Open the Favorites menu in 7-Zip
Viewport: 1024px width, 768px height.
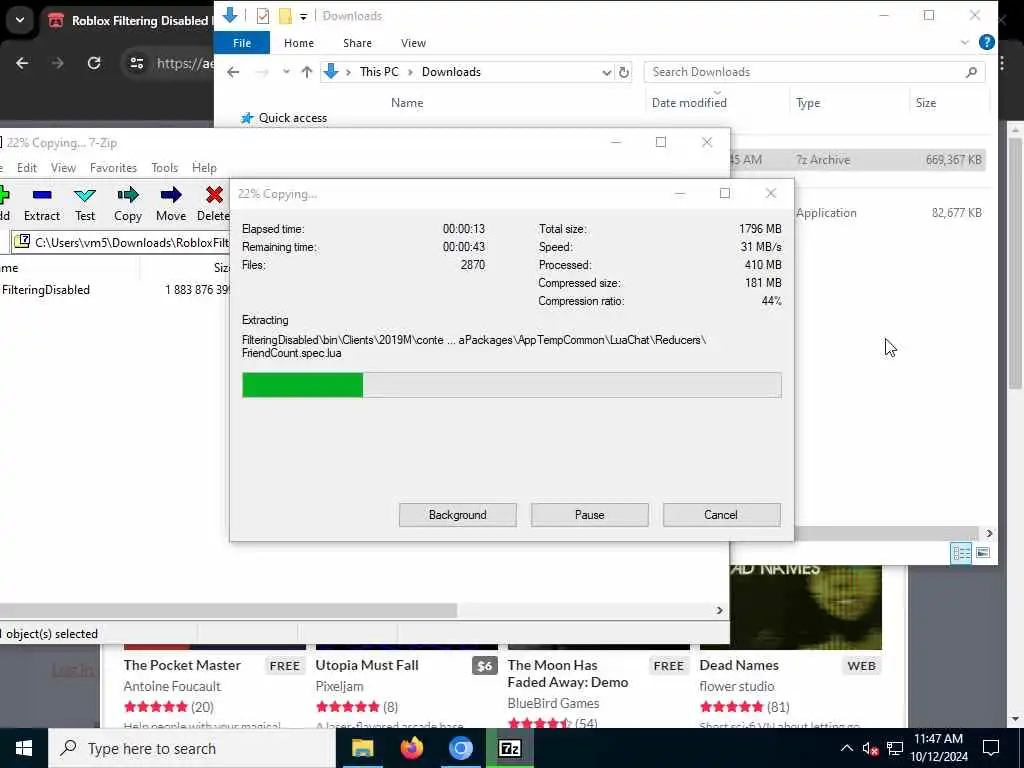(114, 168)
